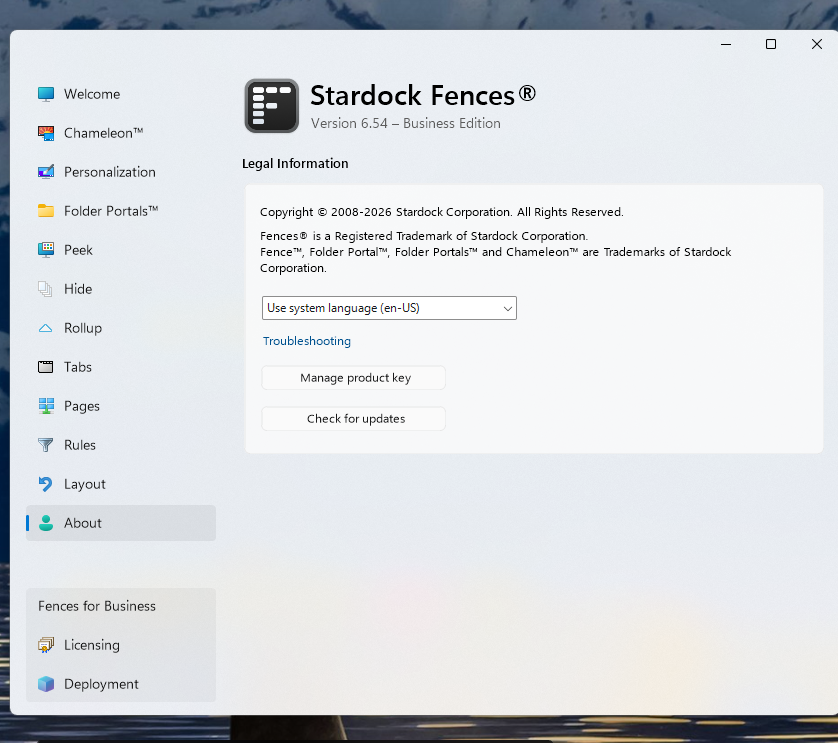Click the Hide icon in sidebar
Viewport: 838px width, 743px height.
pyautogui.click(x=45, y=289)
